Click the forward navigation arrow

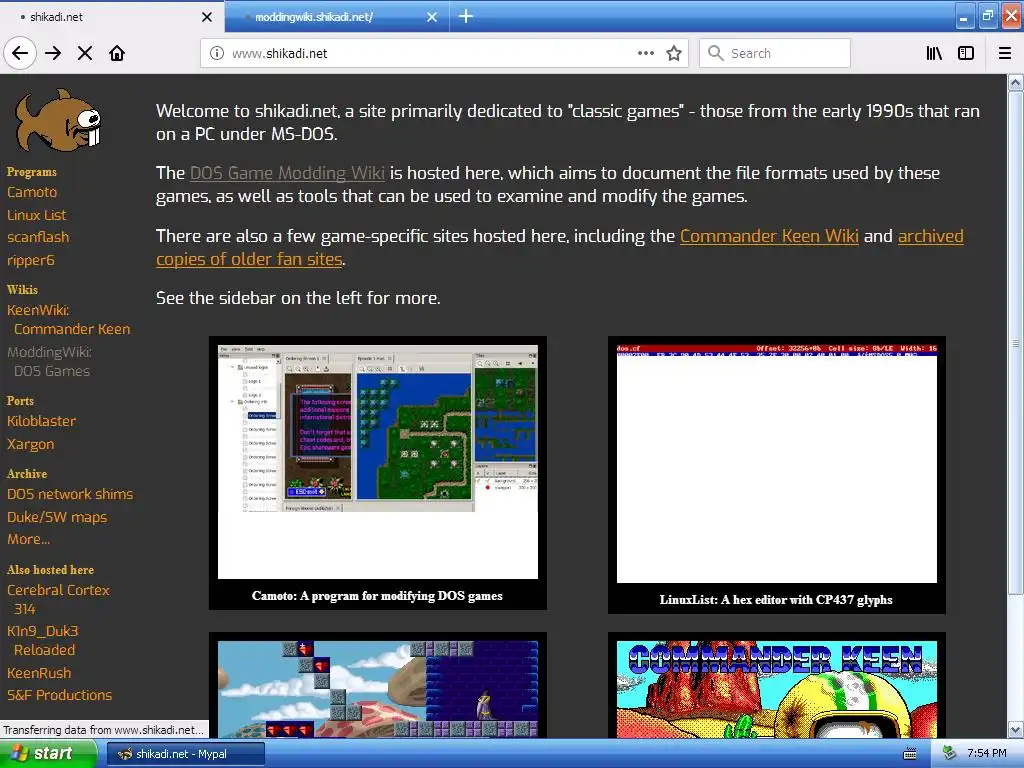pyautogui.click(x=53, y=53)
